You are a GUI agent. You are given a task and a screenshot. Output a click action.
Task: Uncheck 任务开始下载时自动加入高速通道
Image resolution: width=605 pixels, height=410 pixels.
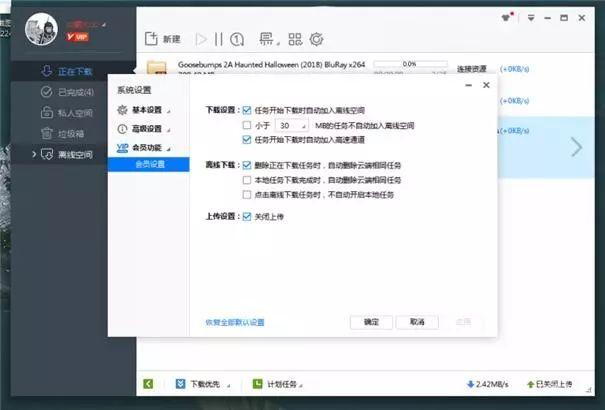tap(247, 140)
